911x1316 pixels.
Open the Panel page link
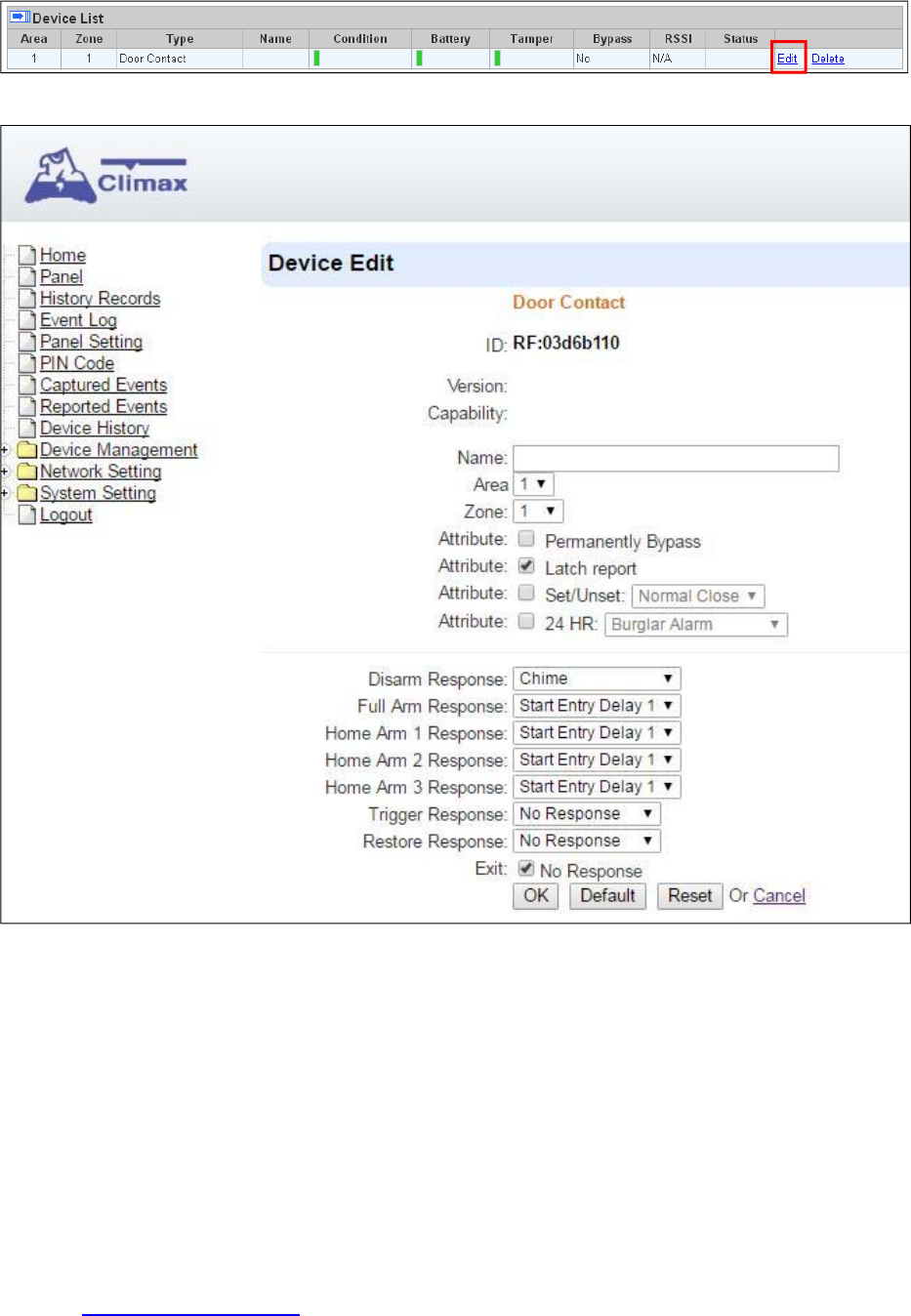click(62, 277)
